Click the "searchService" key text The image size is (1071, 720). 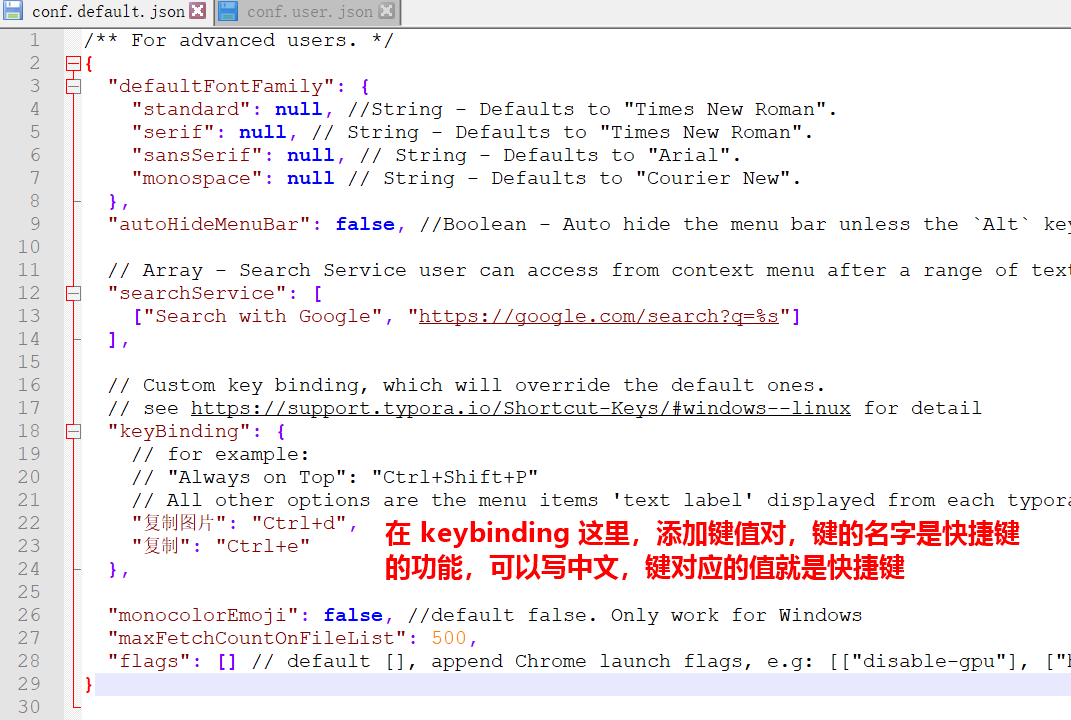(x=197, y=294)
